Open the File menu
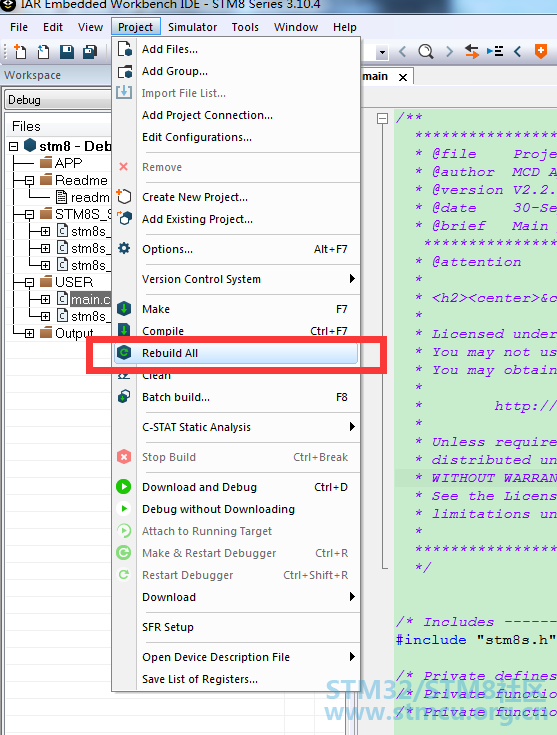The width and height of the screenshot is (557, 735). tap(19, 27)
